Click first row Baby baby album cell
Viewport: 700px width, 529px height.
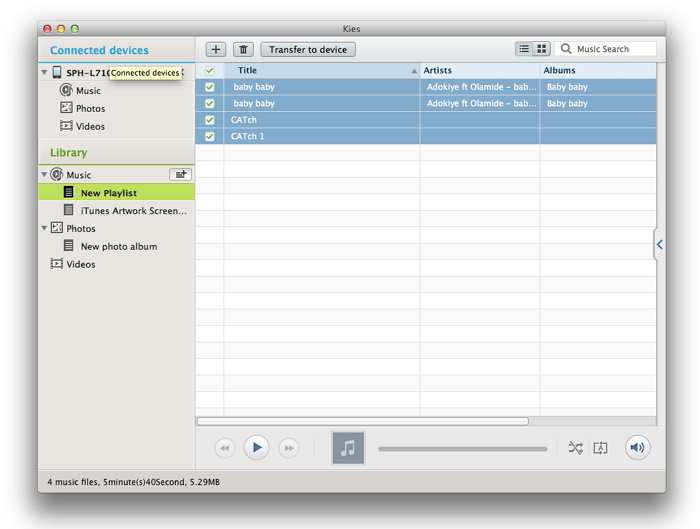point(598,87)
